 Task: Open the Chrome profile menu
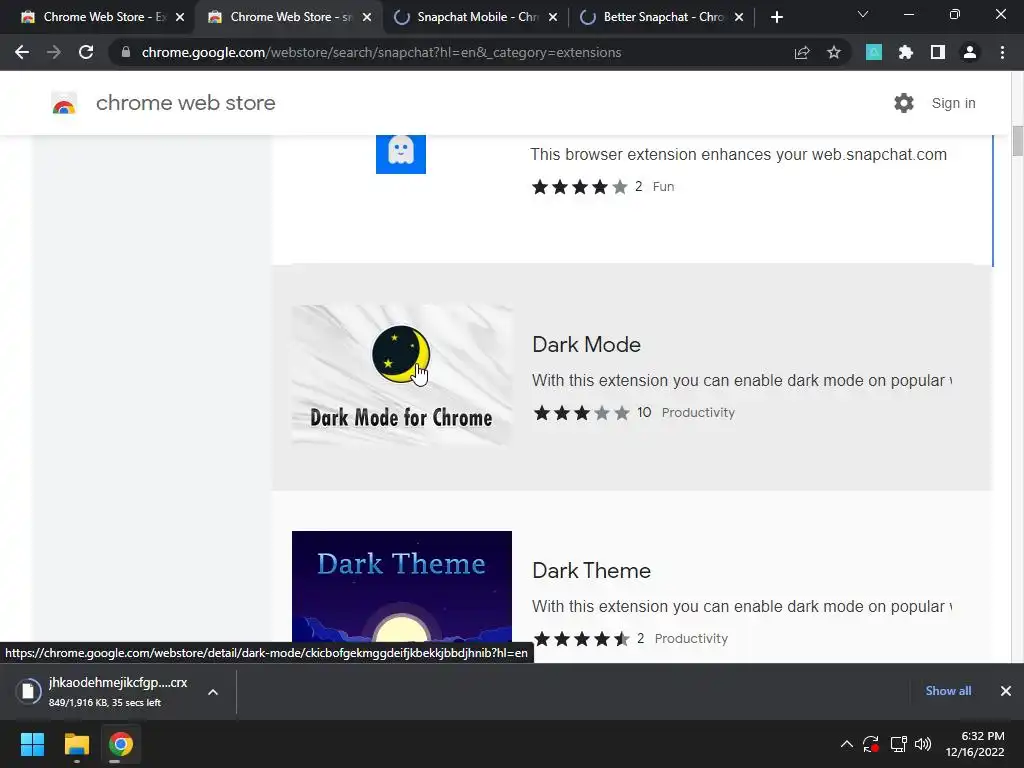point(970,52)
